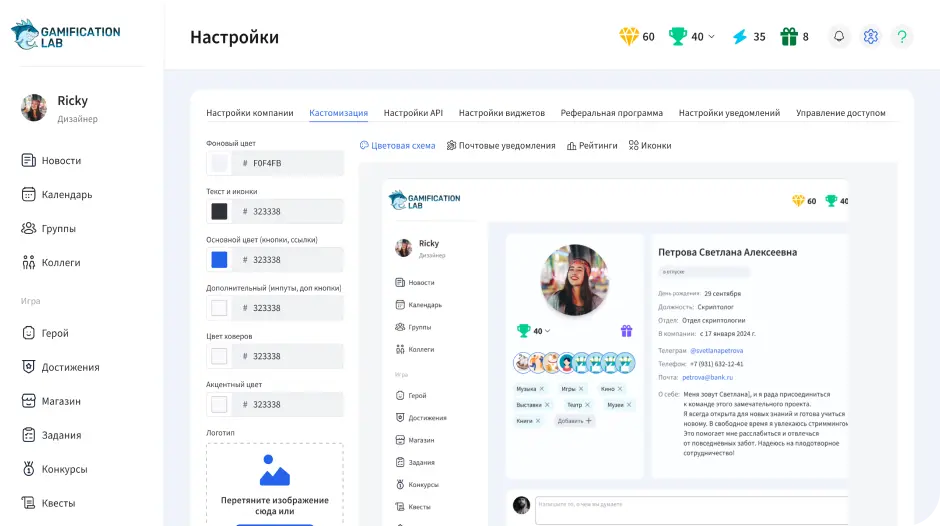Click the Дополнительный color swatch
940x526 pixels.
[x=219, y=308]
